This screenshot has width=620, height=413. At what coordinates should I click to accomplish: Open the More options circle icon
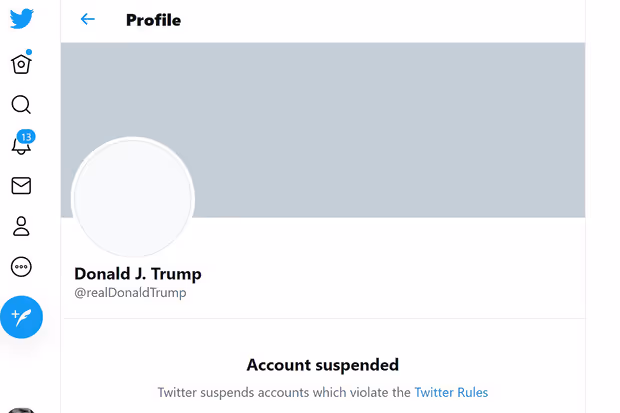pos(21,267)
